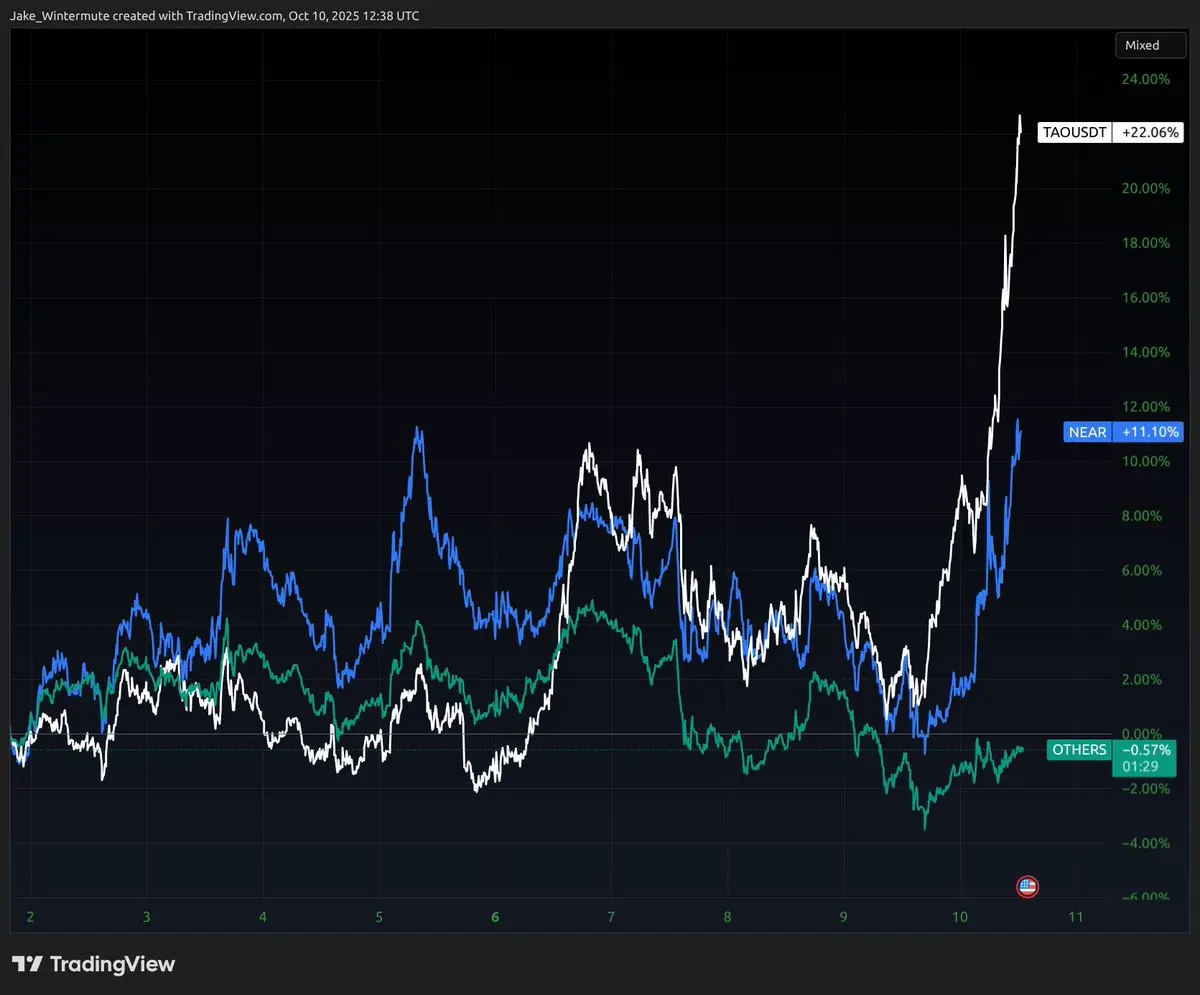Select the TAOUSDT series label
The height and width of the screenshot is (995, 1200).
[x=1074, y=132]
